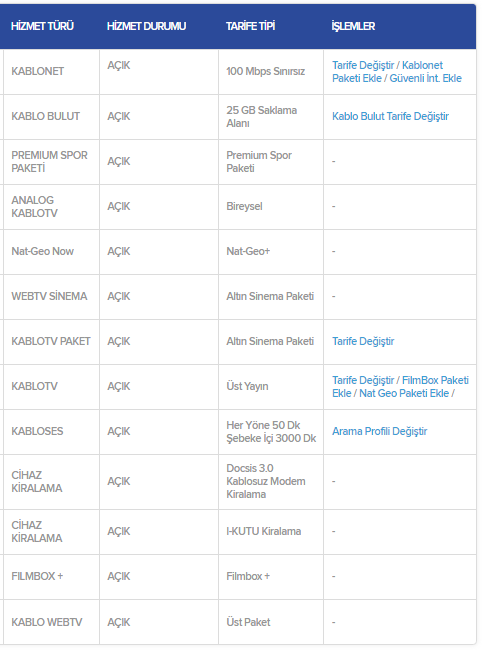Open Arama Profili Değiştir link
486x652 pixels.
380,431
